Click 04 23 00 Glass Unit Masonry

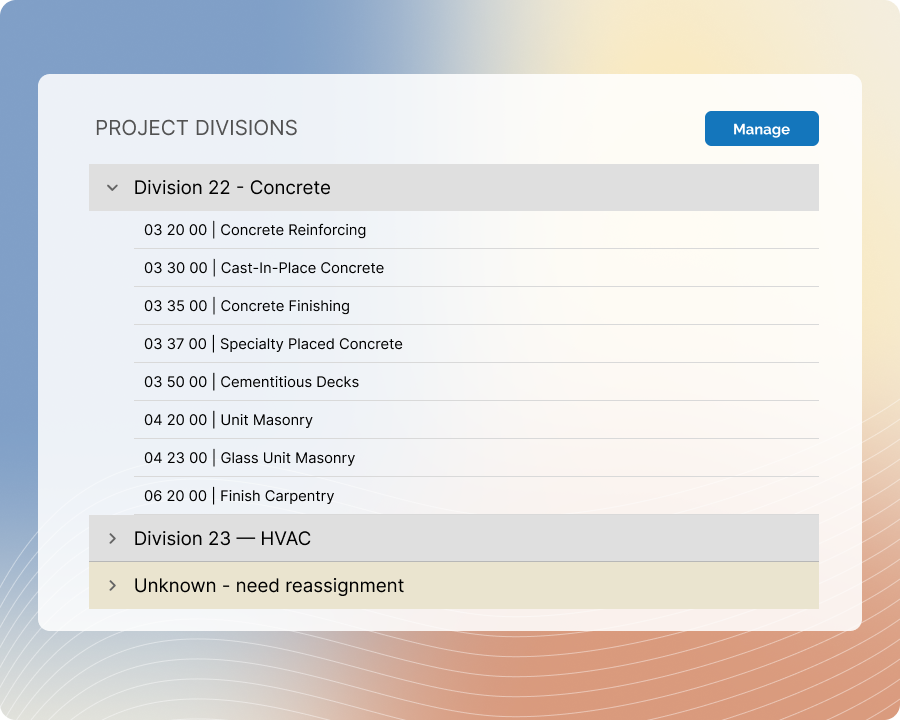coord(476,458)
